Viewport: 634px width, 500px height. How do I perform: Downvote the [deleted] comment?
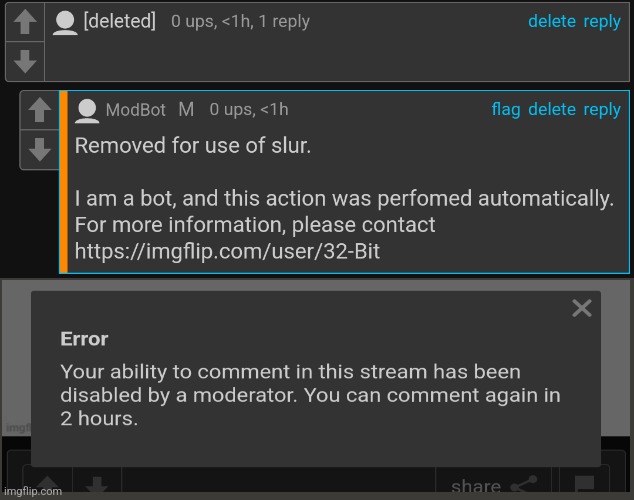point(25,61)
